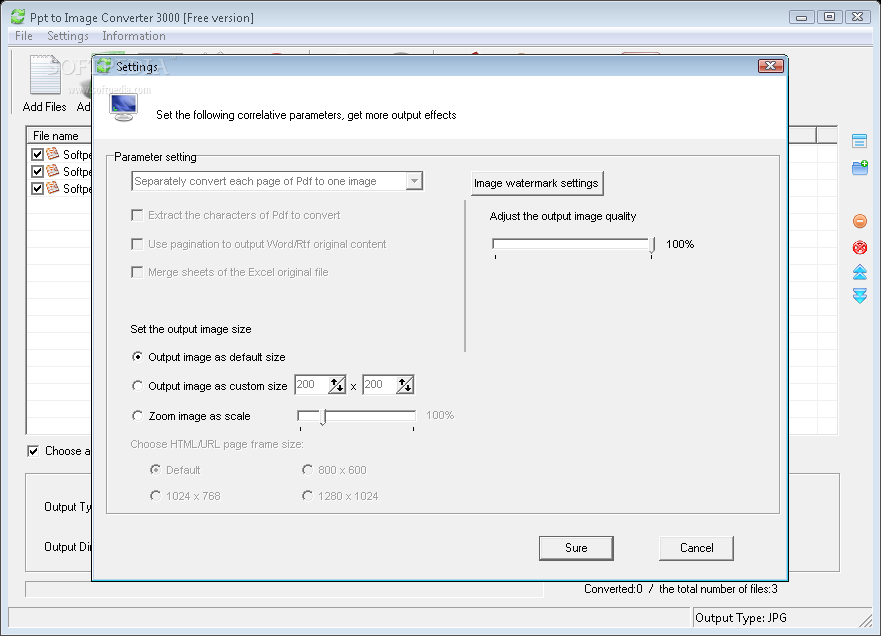Click the red clear all files icon

coord(860,247)
